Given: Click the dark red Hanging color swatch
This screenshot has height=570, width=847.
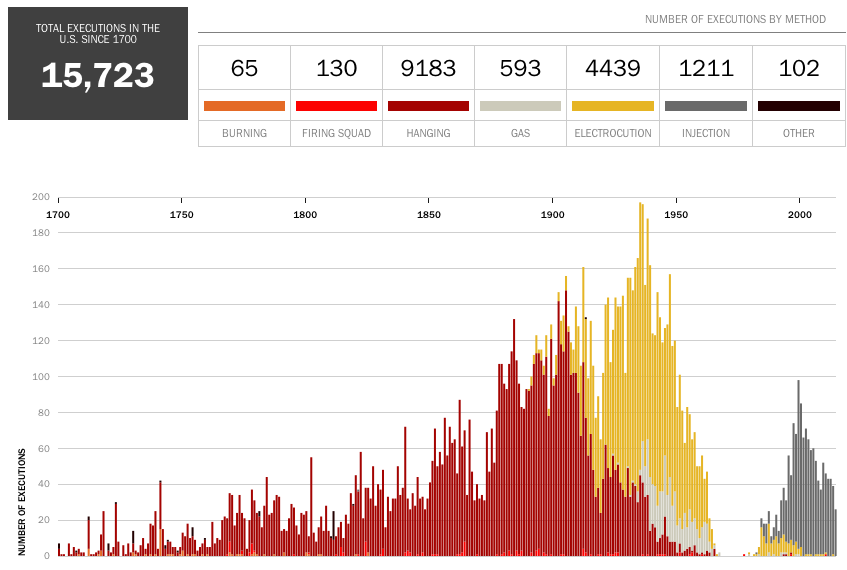Looking at the screenshot, I should 428,106.
